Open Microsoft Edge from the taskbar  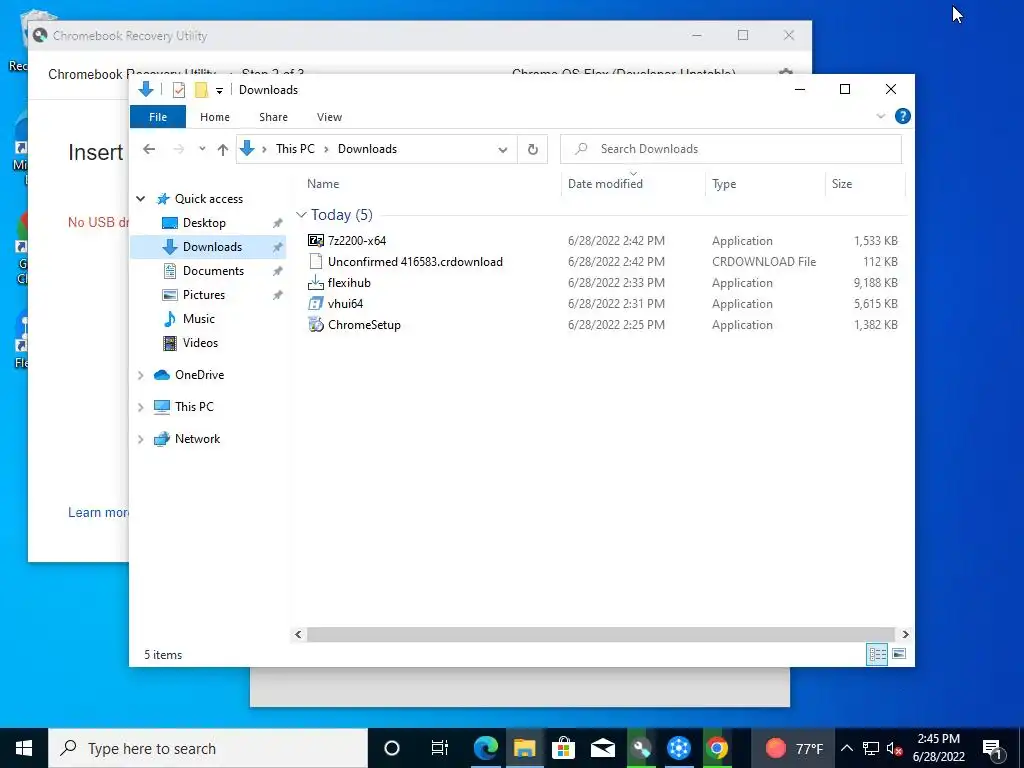pos(486,748)
